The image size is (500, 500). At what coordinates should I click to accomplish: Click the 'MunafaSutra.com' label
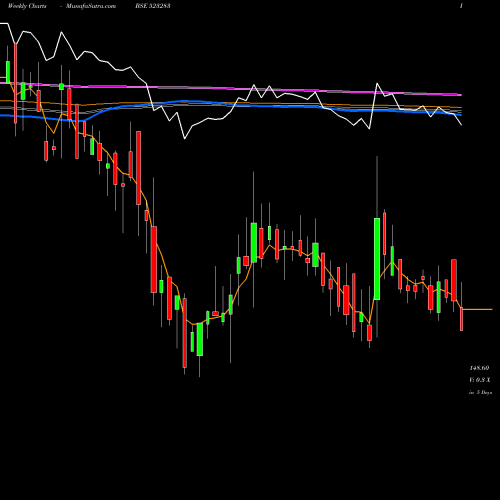[x=91, y=6]
